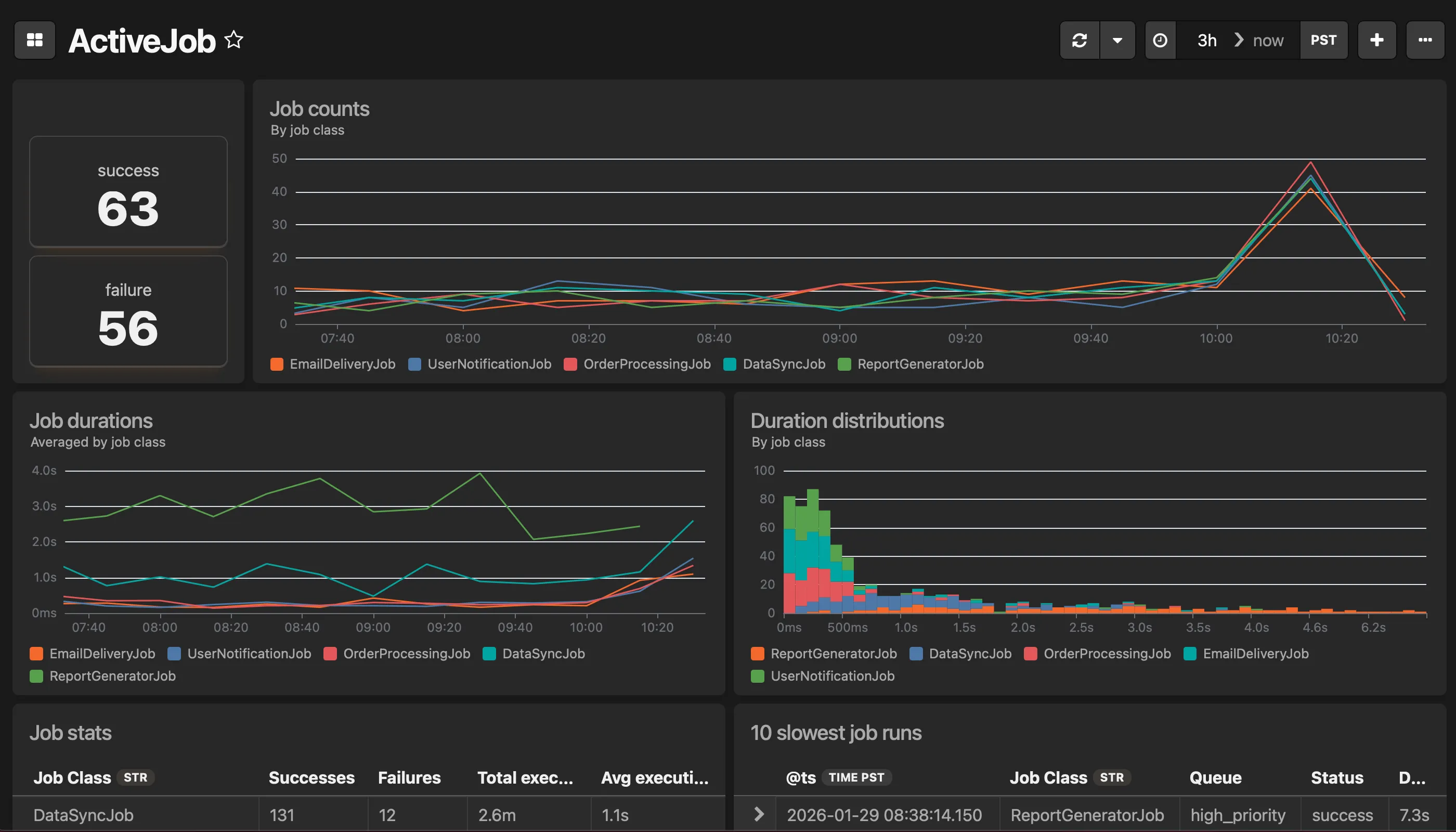The height and width of the screenshot is (832, 1456).
Task: Open the Job counts panel title menu
Action: [x=320, y=108]
